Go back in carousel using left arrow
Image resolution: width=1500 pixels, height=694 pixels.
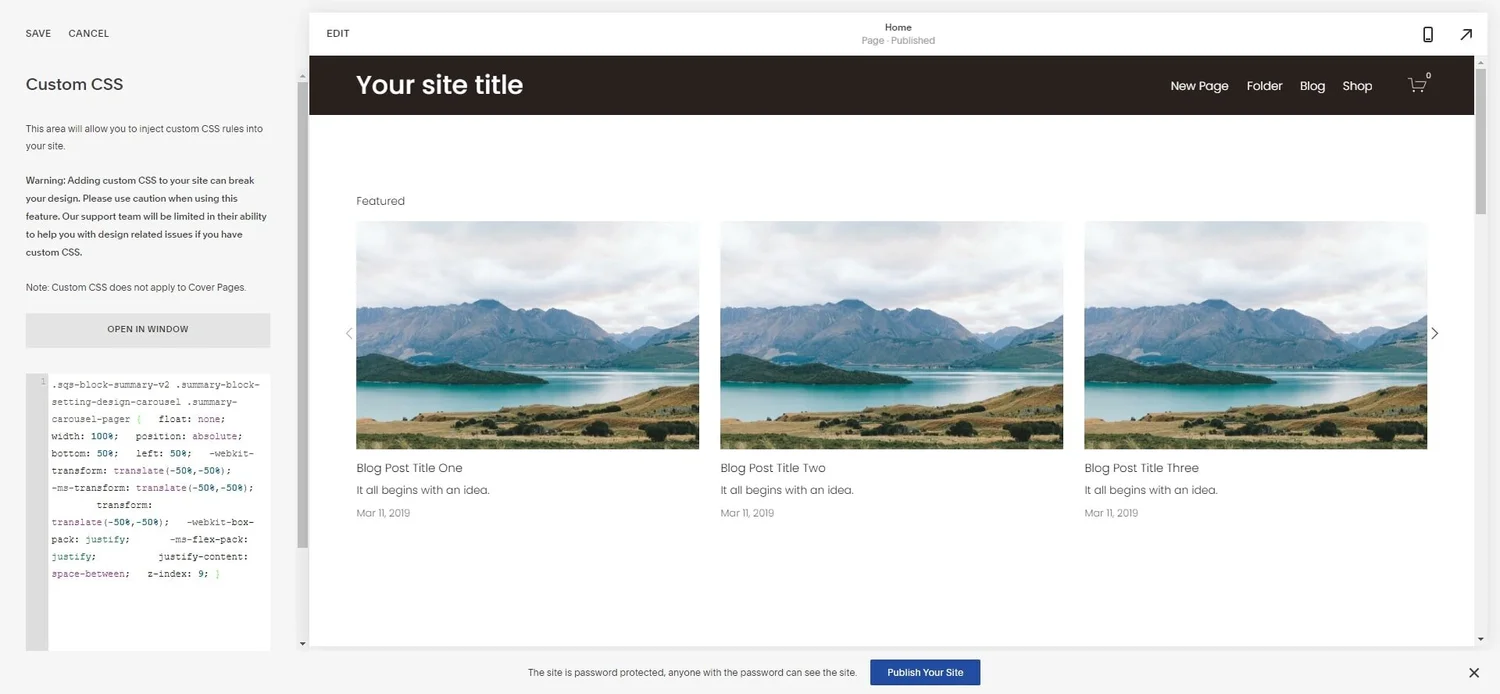pyautogui.click(x=349, y=333)
